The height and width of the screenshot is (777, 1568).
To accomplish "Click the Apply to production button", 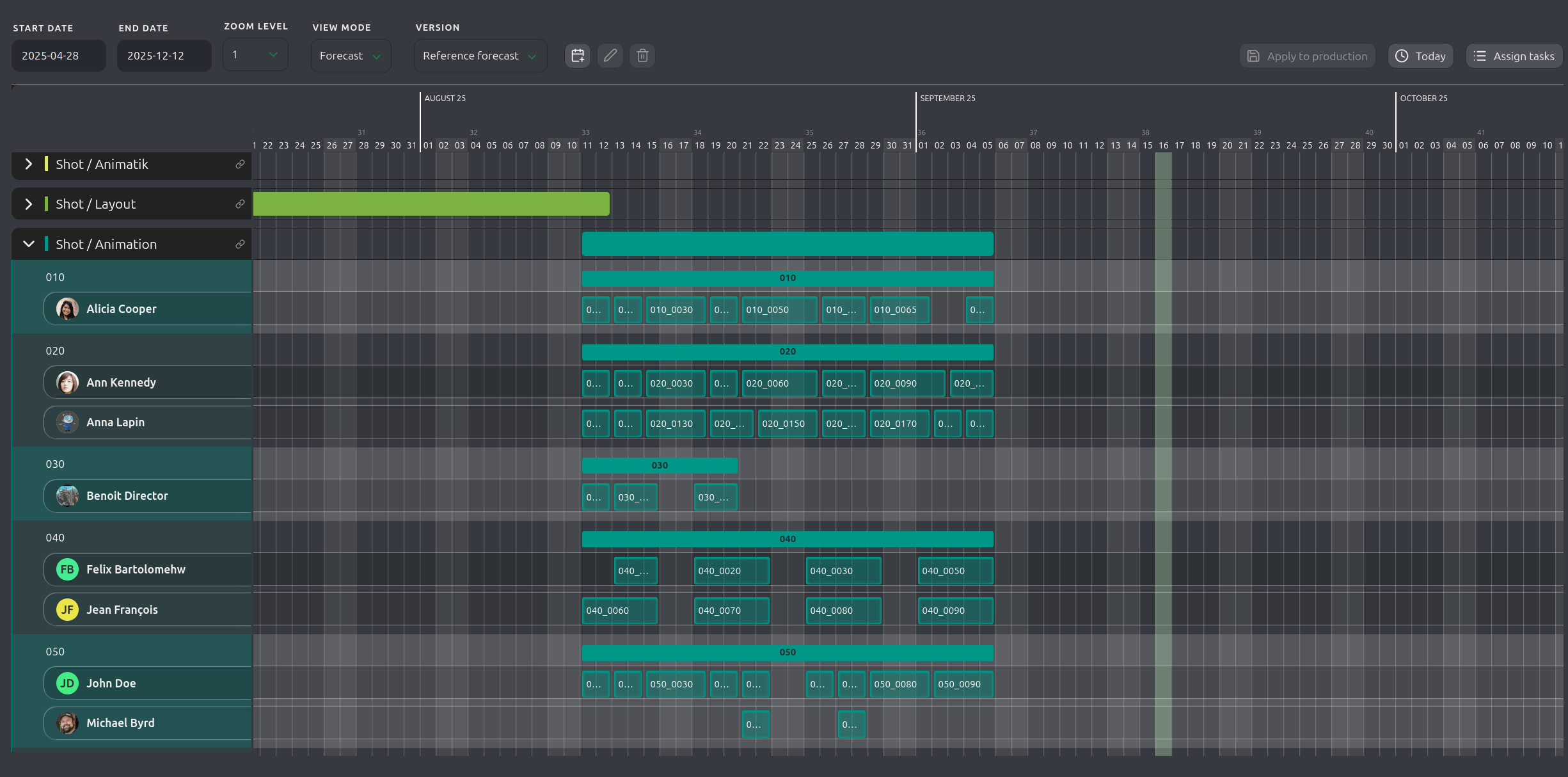I will 1307,56.
